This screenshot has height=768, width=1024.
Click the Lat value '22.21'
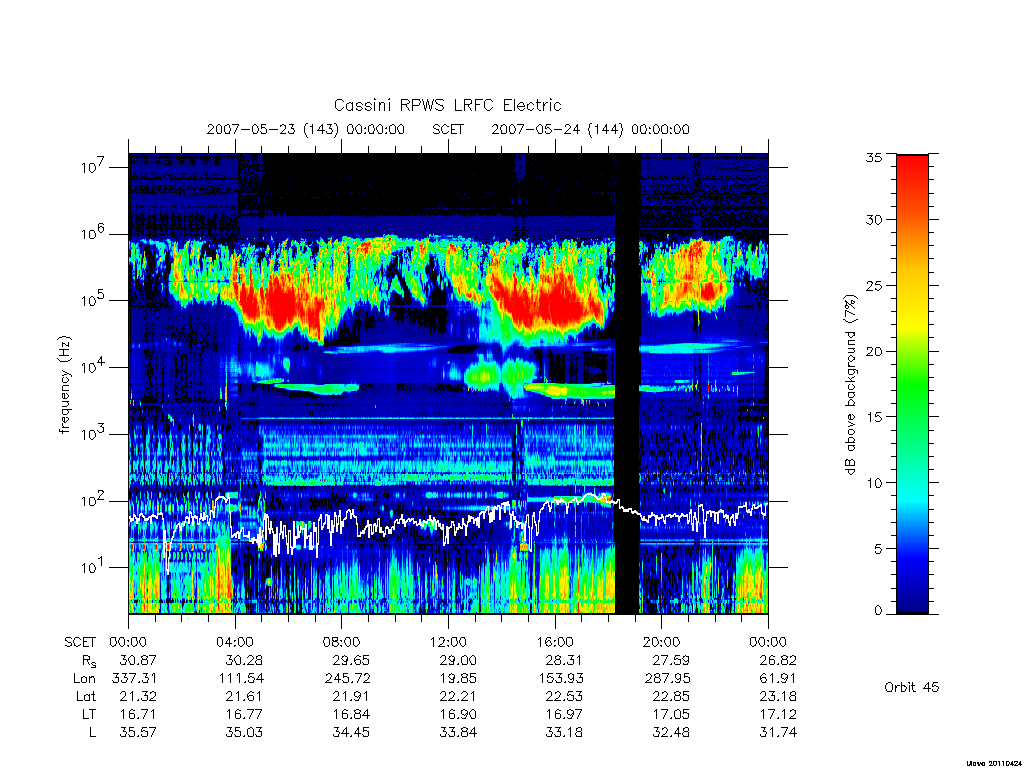pos(458,696)
